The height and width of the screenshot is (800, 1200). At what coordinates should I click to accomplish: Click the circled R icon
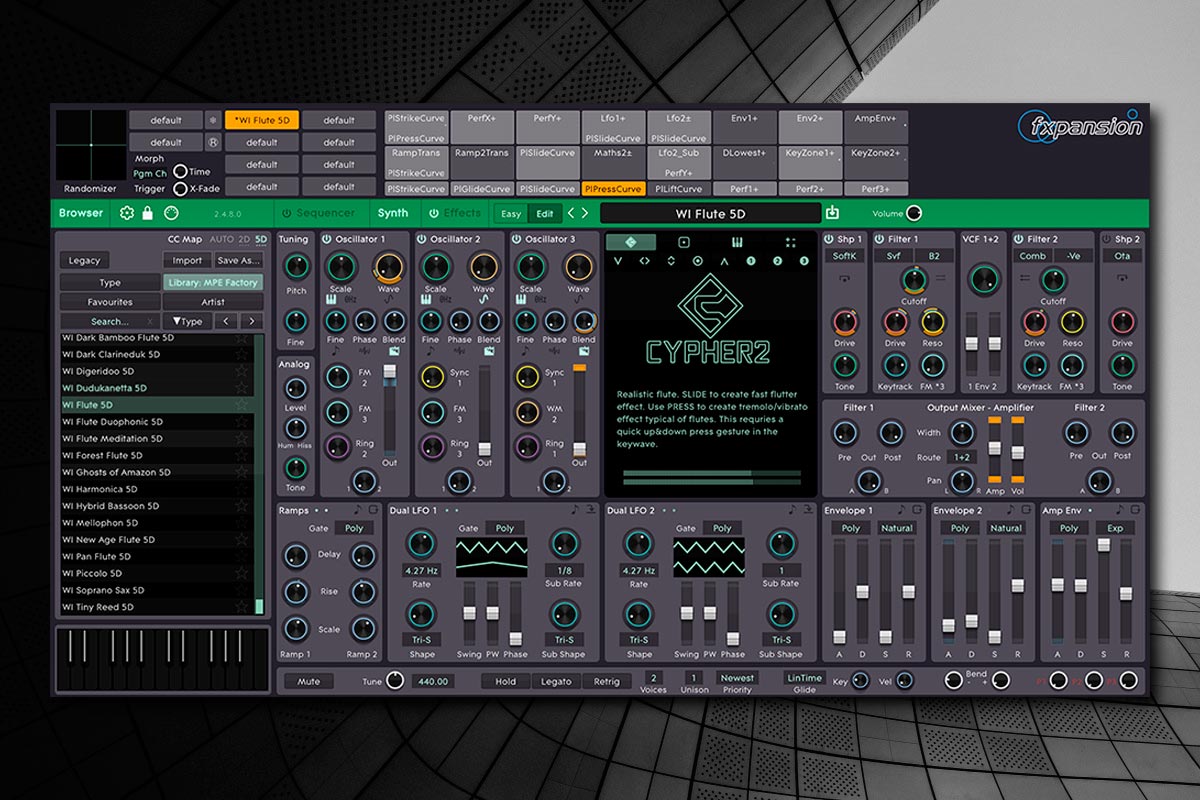(x=211, y=142)
